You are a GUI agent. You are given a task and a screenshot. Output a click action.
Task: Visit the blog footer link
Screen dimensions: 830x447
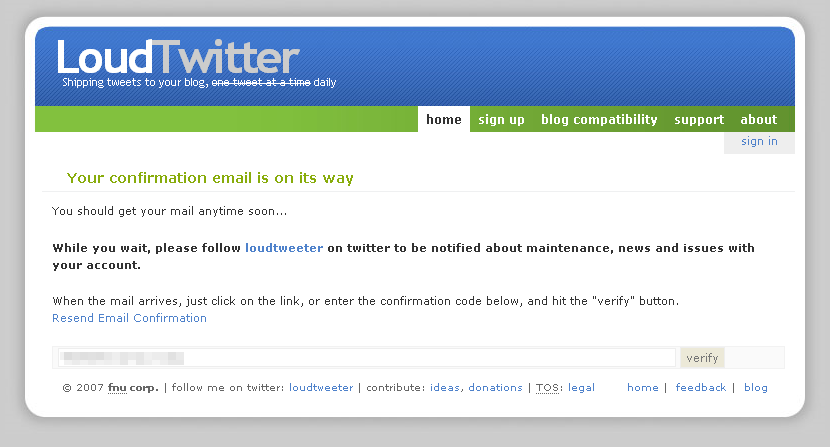click(755, 388)
